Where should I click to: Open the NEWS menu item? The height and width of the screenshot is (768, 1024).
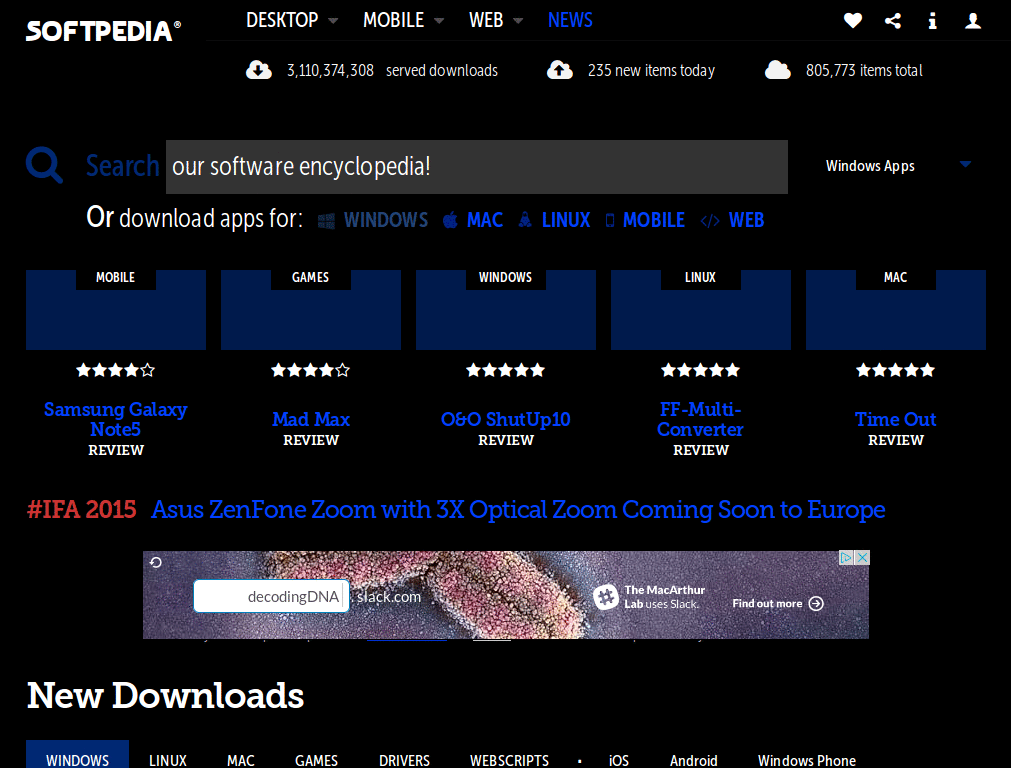(x=570, y=19)
